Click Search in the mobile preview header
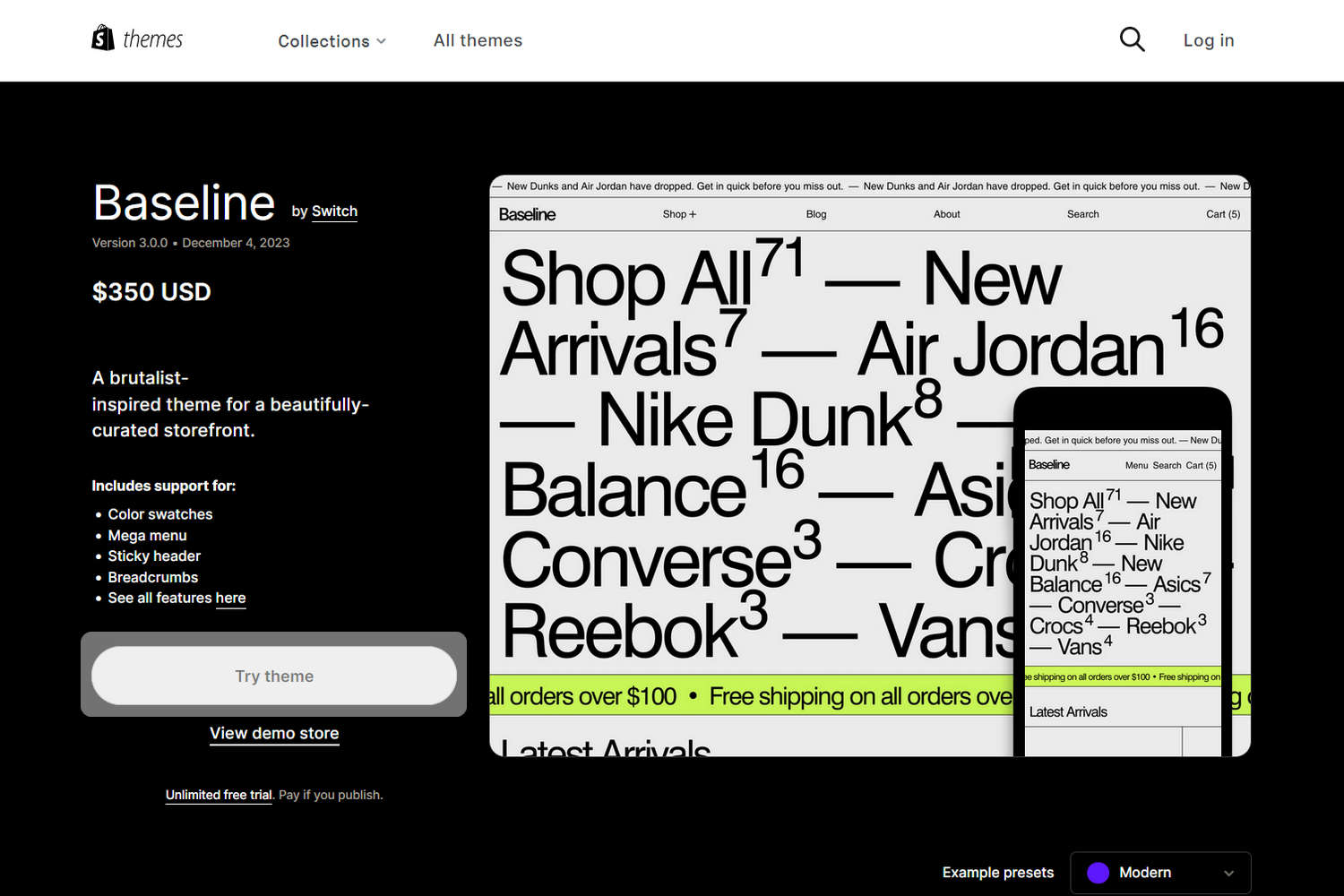The height and width of the screenshot is (896, 1344). tap(1167, 465)
